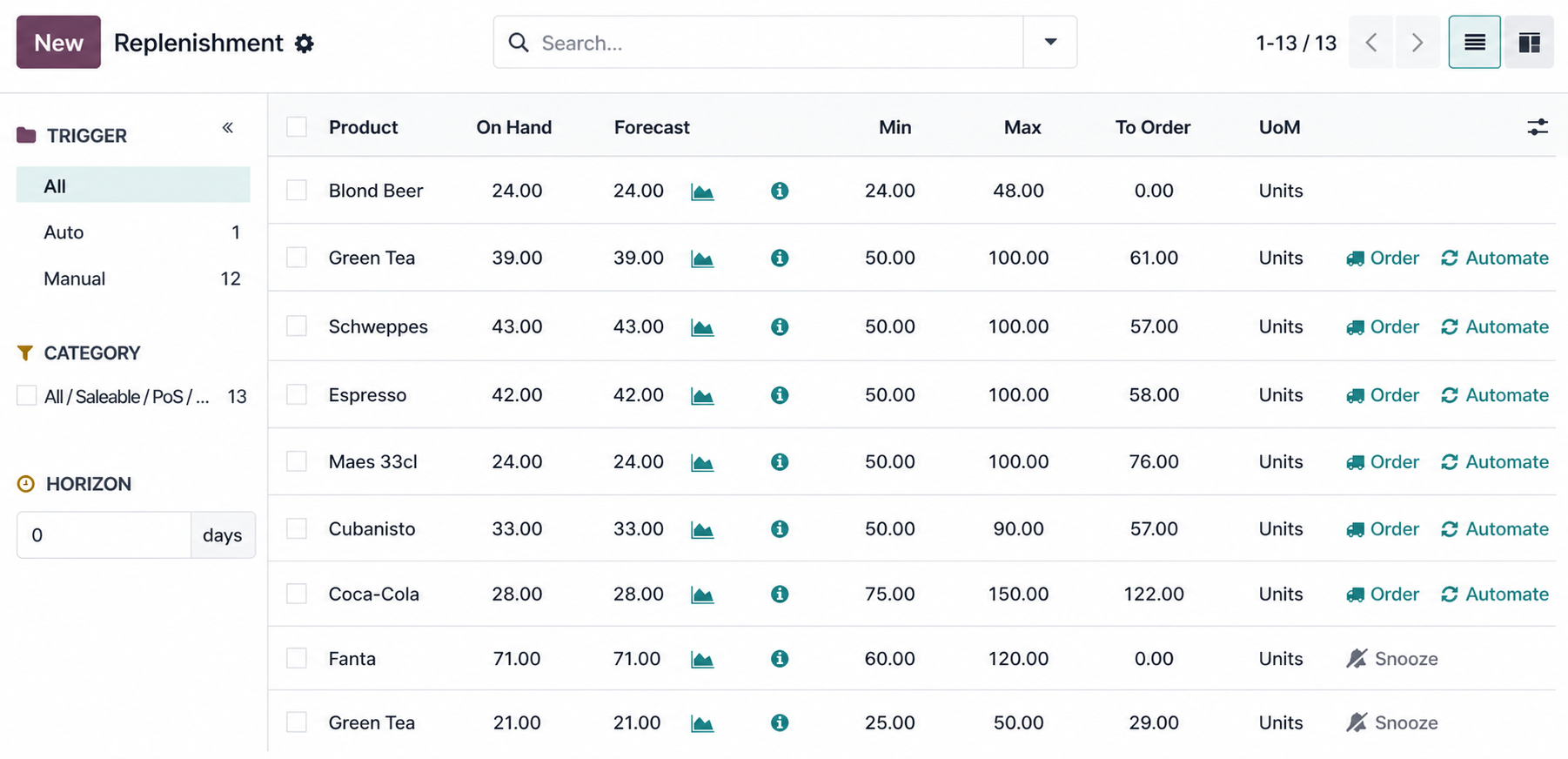Show forecast graph for Coca-Cola
This screenshot has height=759, width=1568.
702,594
